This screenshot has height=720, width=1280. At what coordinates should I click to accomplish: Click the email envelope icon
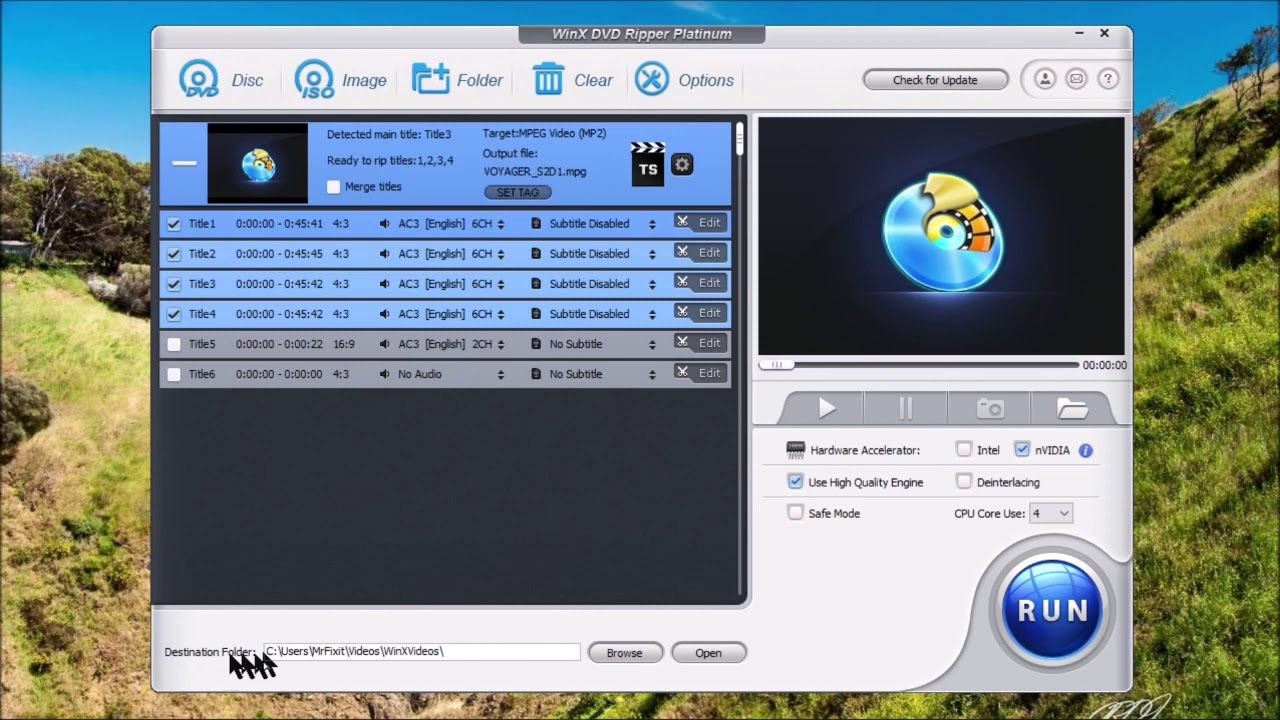(x=1076, y=79)
